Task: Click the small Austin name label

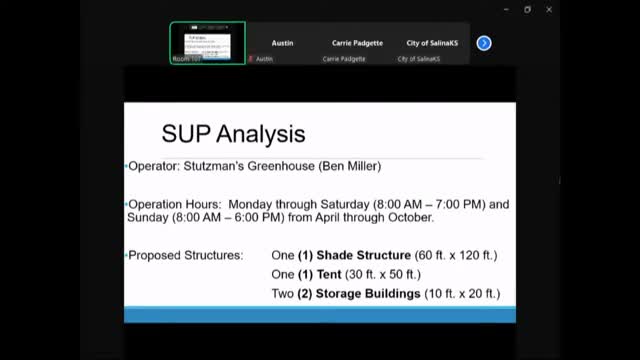Action: 264,59
